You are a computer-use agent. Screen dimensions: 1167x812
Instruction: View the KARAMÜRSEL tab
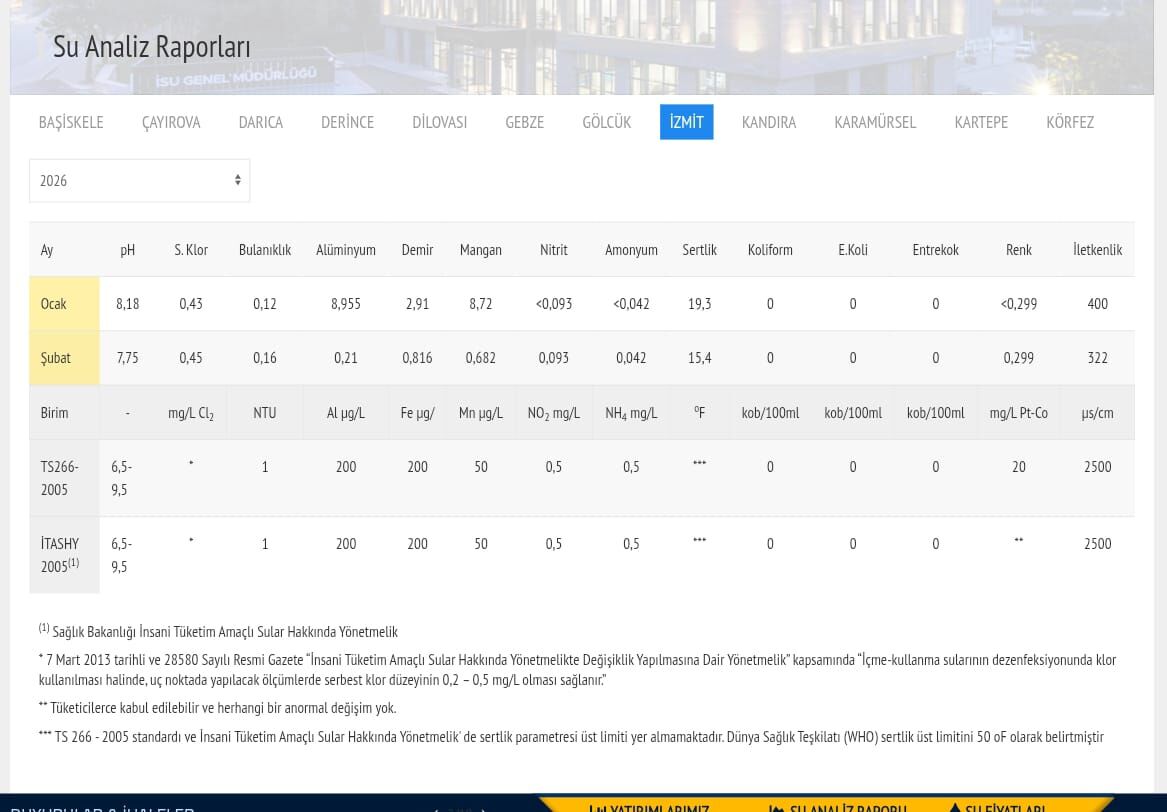[875, 122]
